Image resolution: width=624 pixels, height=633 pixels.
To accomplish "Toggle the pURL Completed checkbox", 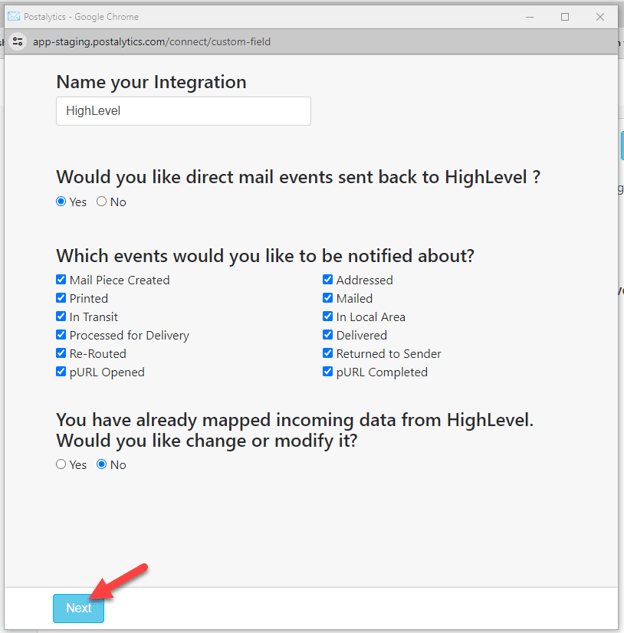I will tap(328, 371).
